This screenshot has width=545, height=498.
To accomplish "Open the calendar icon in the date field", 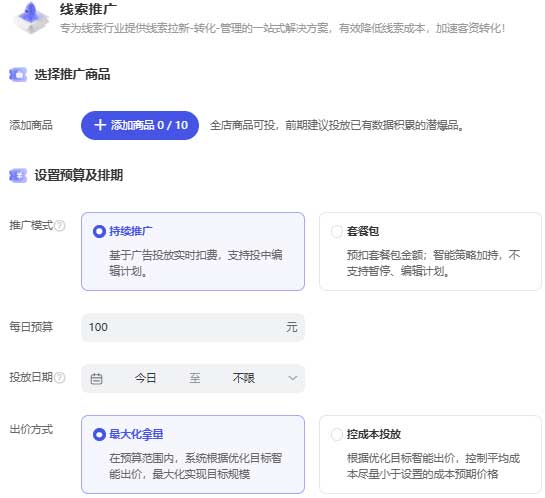I will click(x=96, y=378).
